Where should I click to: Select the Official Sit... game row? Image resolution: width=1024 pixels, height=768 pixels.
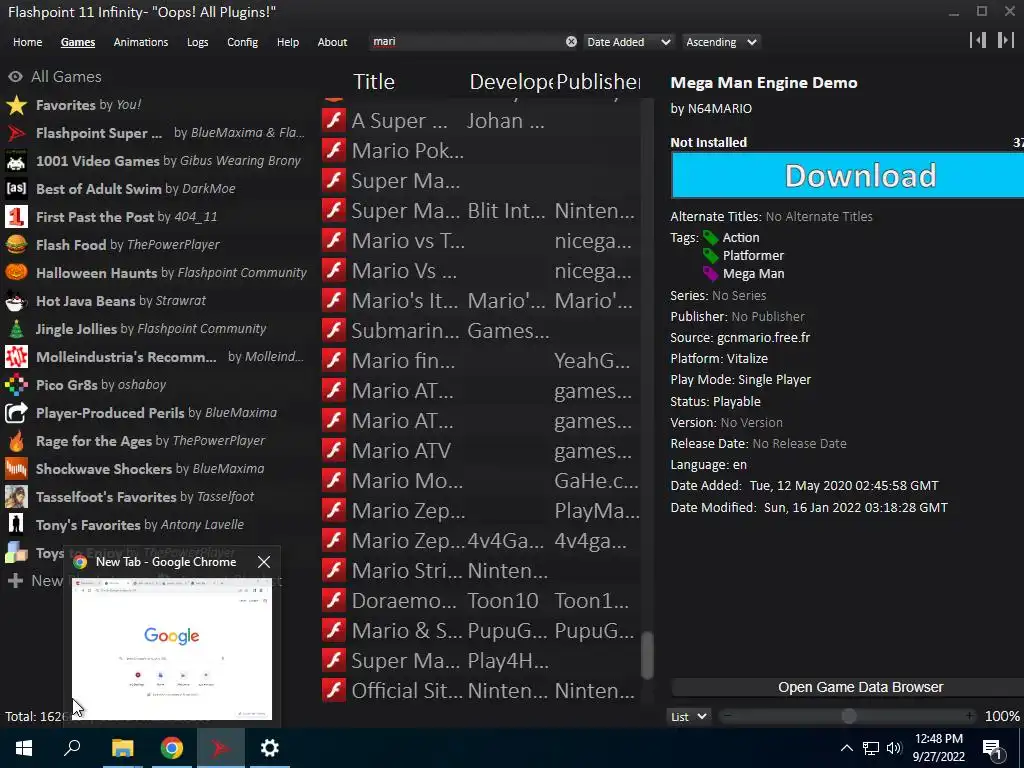[x=481, y=690]
